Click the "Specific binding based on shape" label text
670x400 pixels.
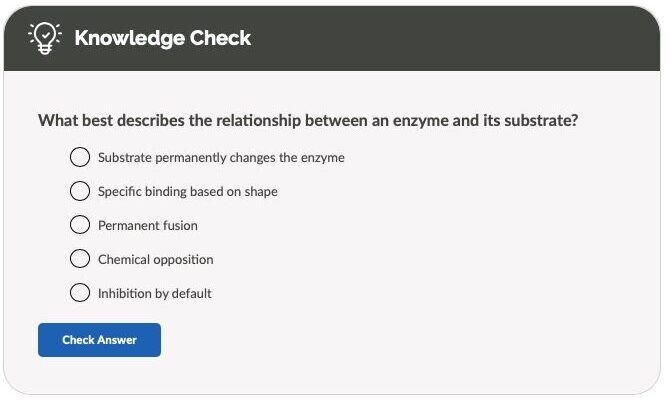[x=187, y=191]
